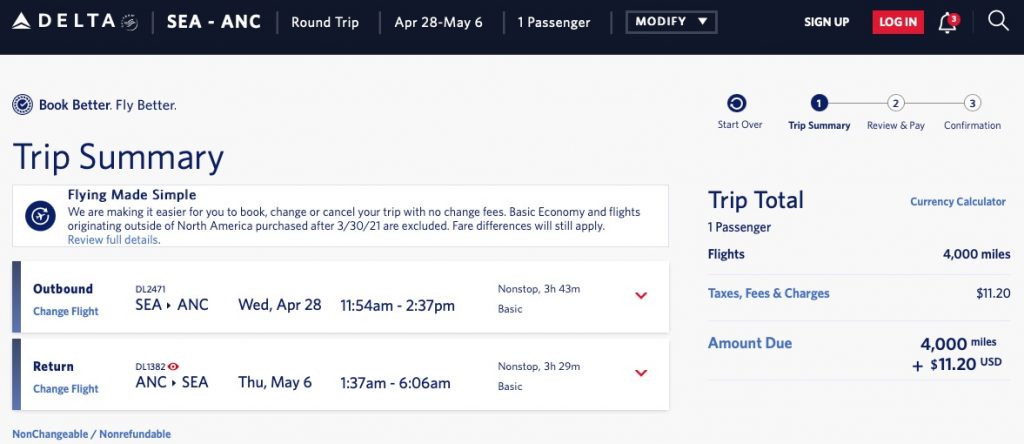The width and height of the screenshot is (1024, 444).
Task: Change the Outbound flight
Action: coord(66,312)
